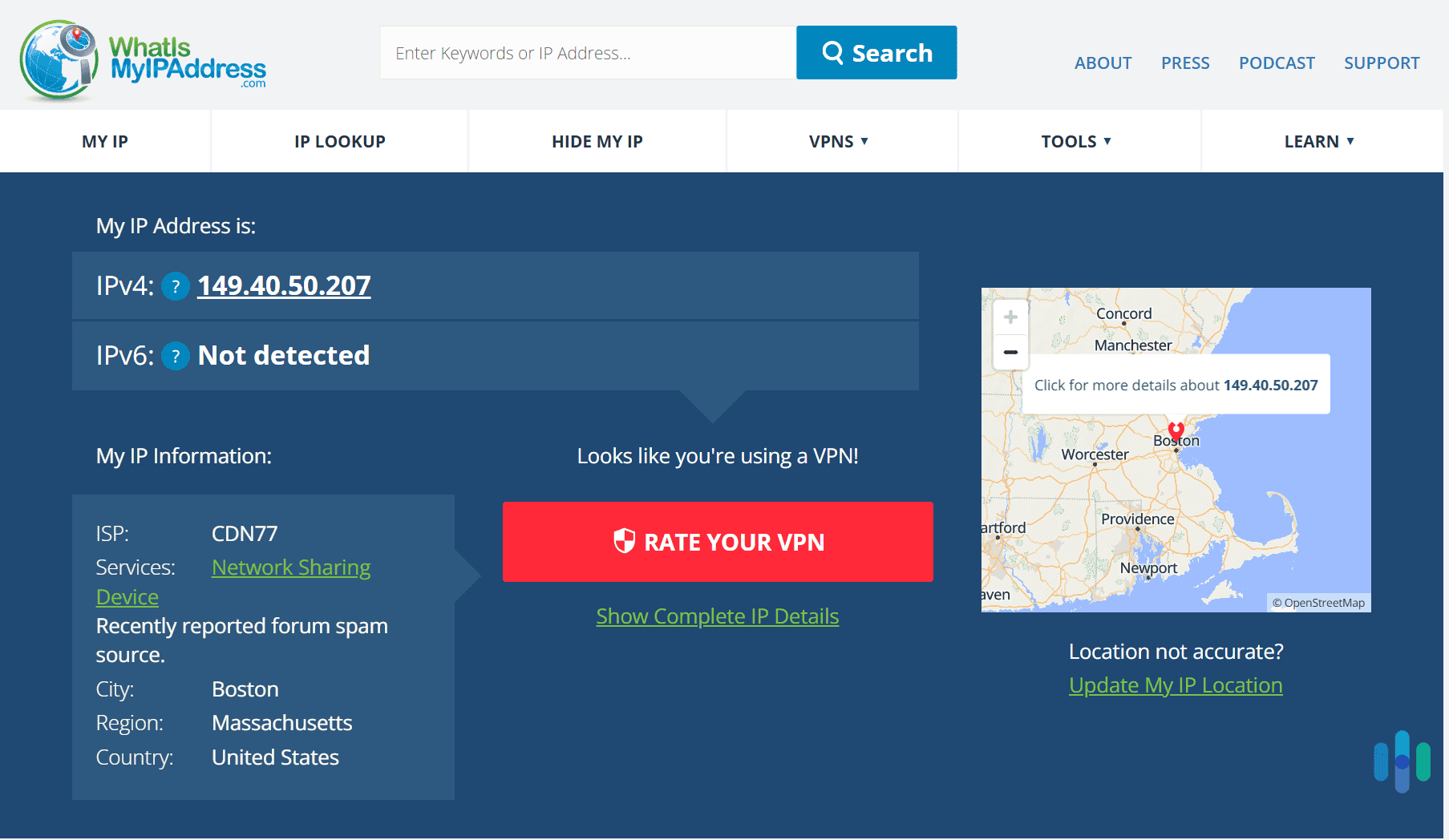
Task: Click the OpenStreetMap attribution on the map
Action: [x=1319, y=603]
